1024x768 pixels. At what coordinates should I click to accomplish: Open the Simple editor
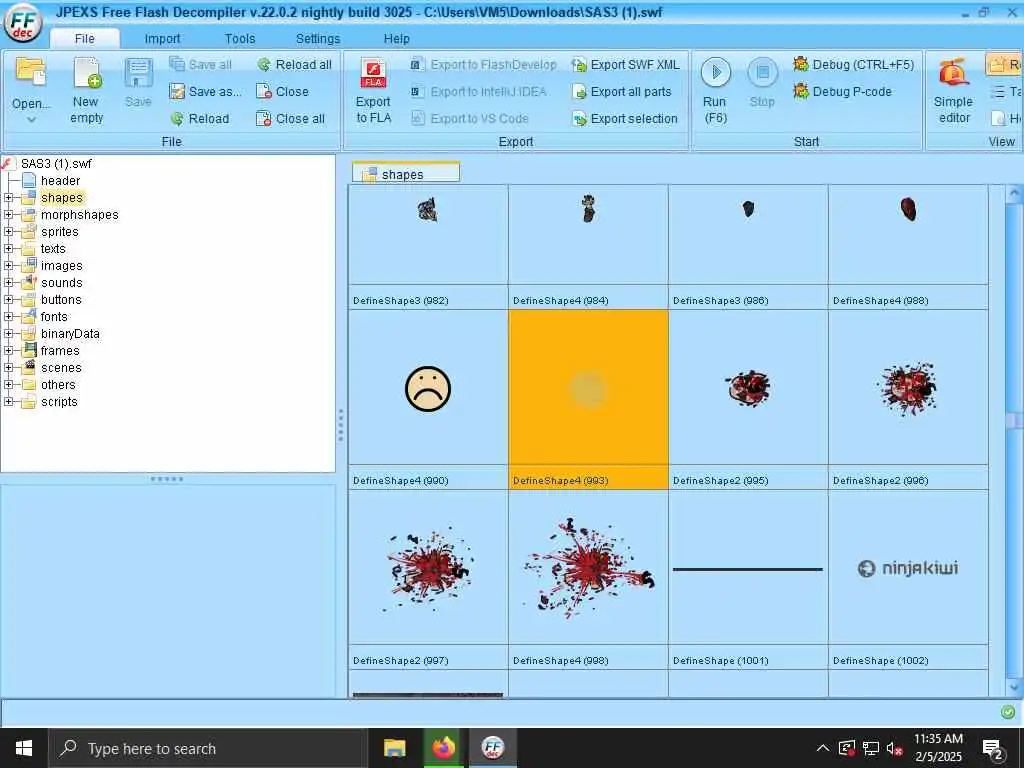click(953, 91)
